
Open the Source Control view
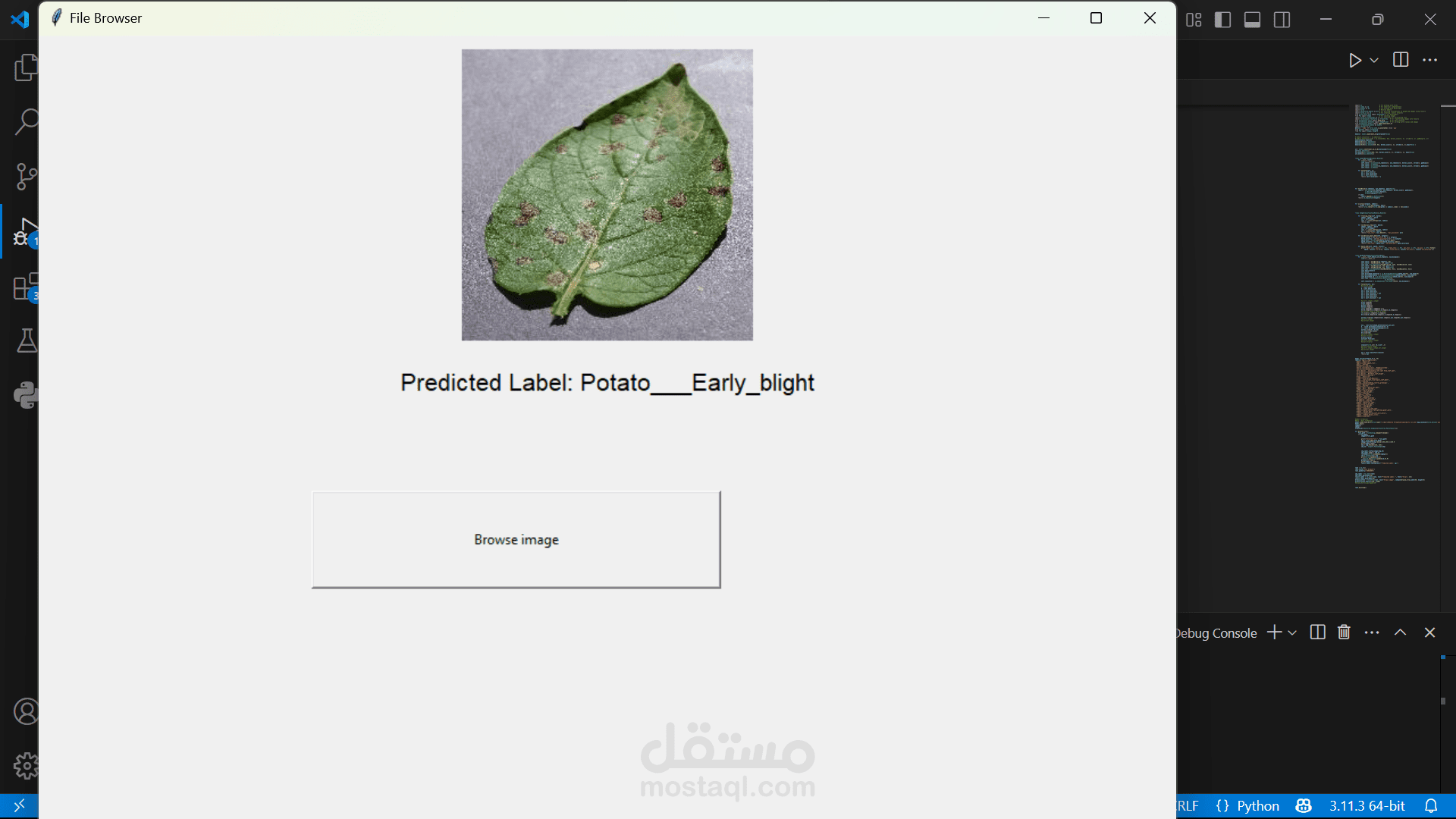click(x=26, y=176)
